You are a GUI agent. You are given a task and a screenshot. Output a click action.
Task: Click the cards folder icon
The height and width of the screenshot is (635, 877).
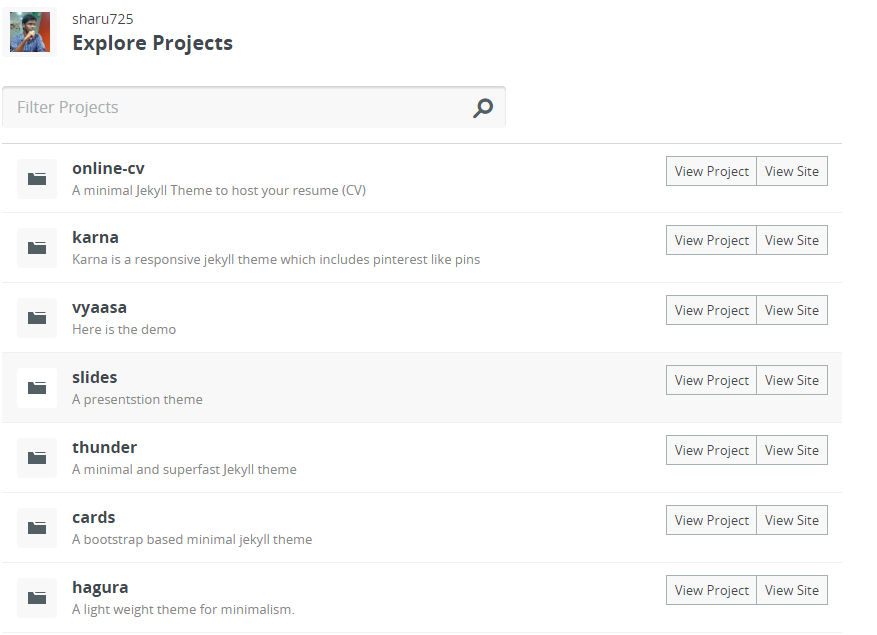click(x=37, y=528)
